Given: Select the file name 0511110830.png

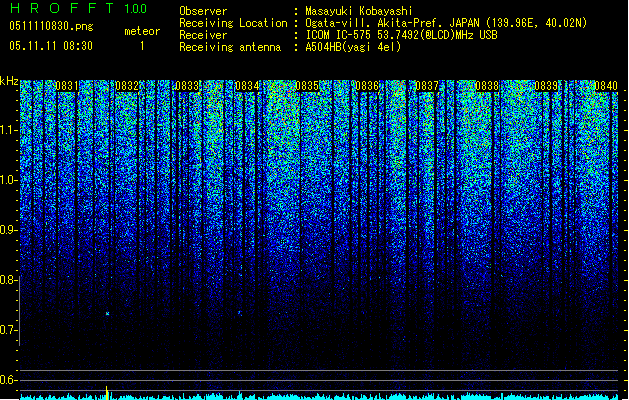Looking at the screenshot, I should point(51,26).
